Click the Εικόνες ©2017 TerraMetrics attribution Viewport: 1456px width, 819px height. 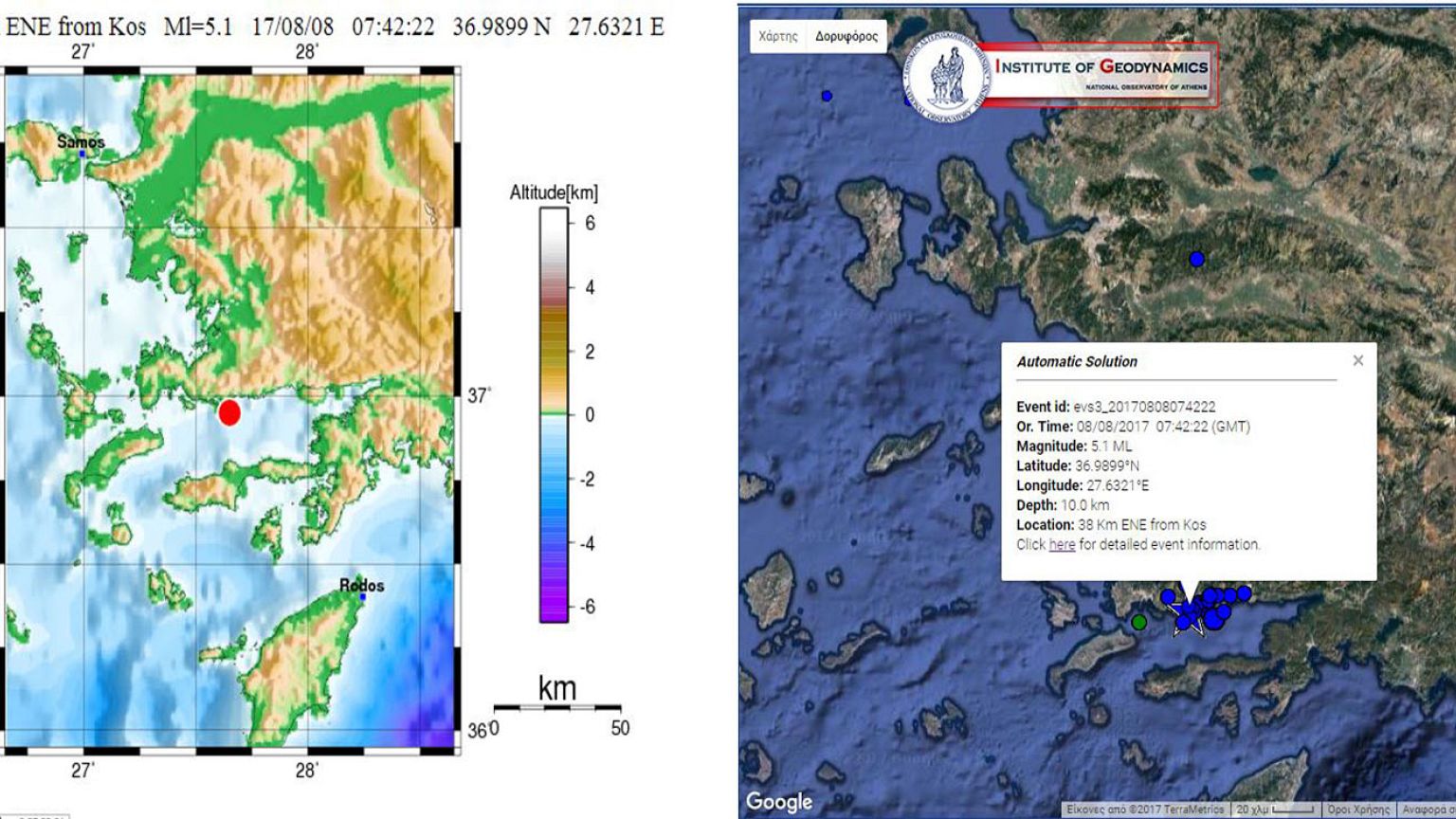click(1145, 810)
